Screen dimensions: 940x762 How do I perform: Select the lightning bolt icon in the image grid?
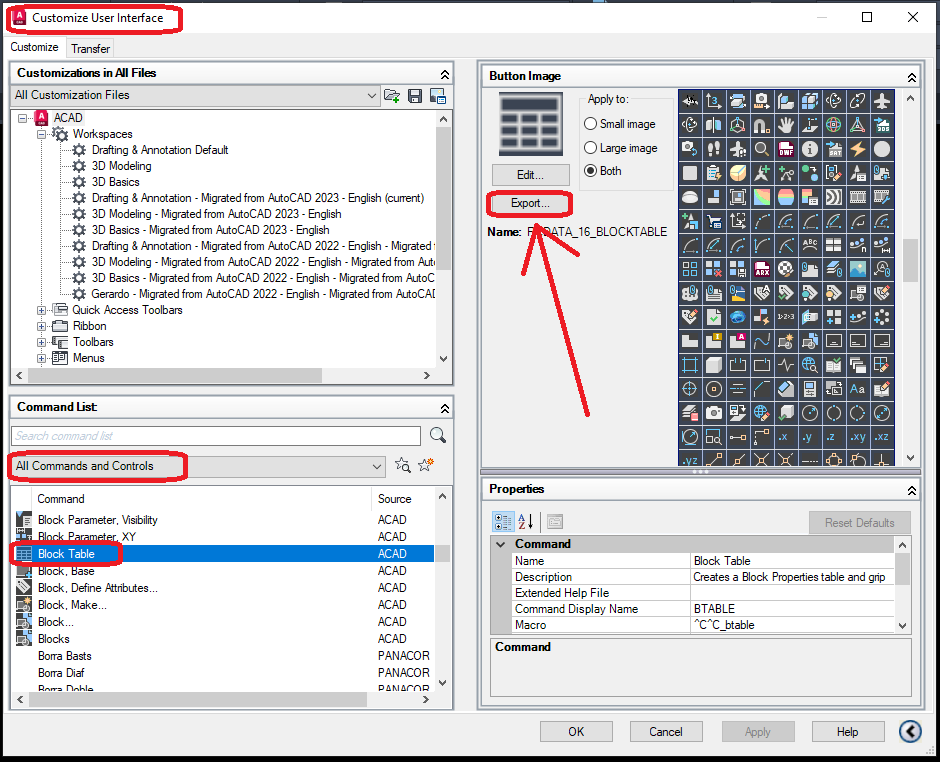[x=858, y=149]
